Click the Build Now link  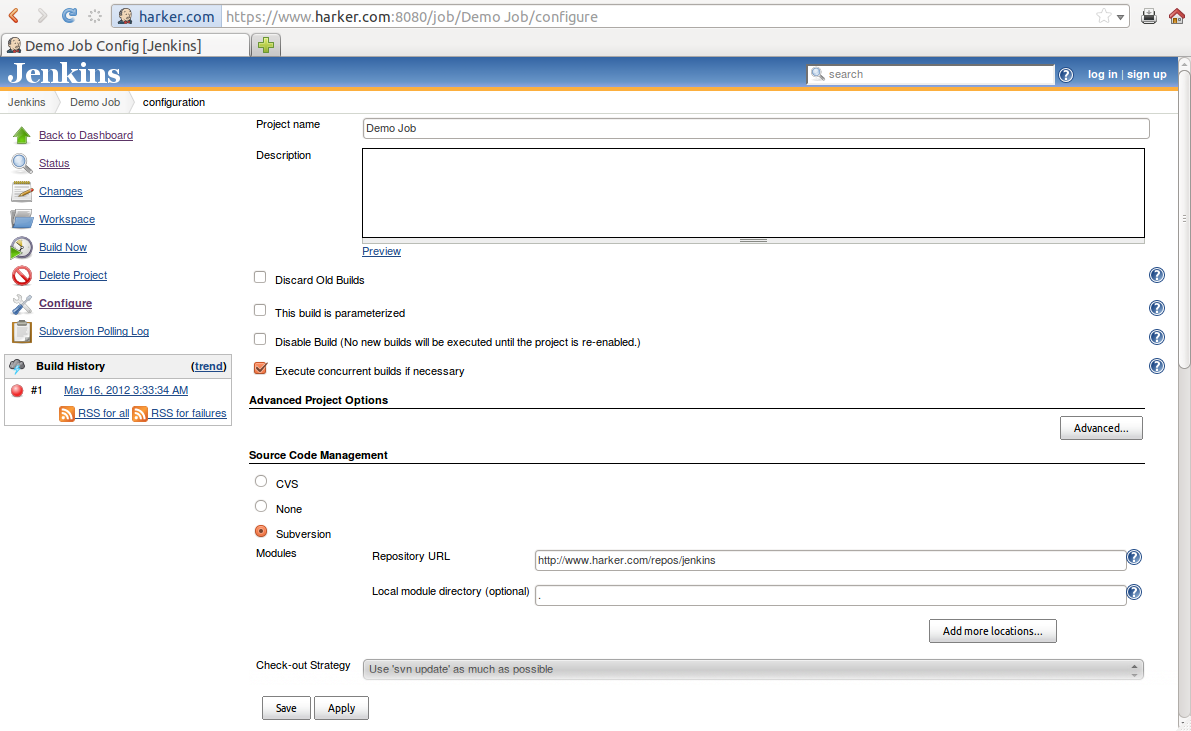(63, 248)
